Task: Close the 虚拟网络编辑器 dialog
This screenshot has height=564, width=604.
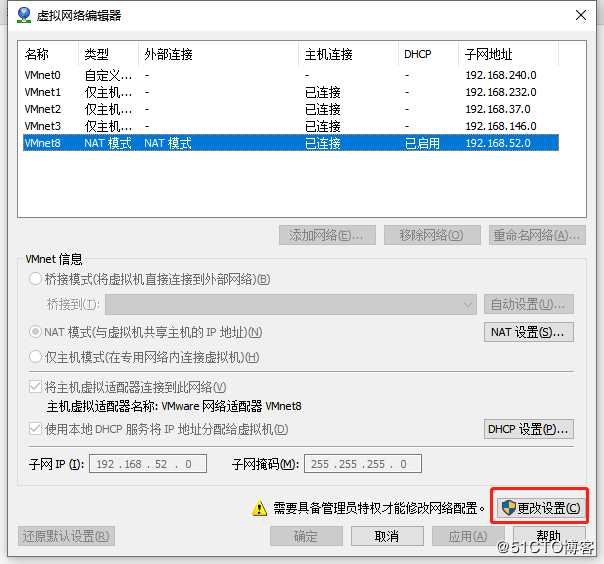Action: pos(581,15)
